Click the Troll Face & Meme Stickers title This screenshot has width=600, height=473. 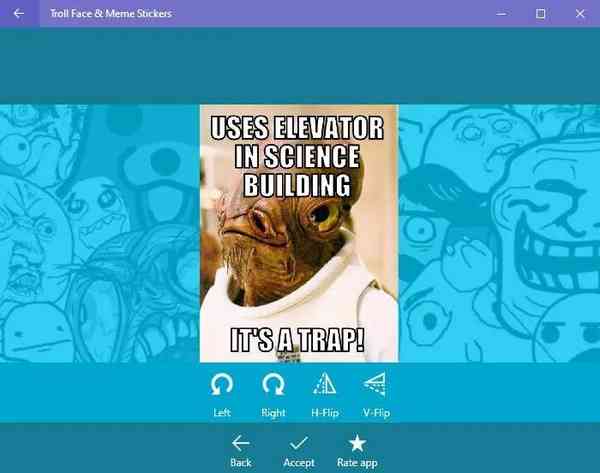[x=111, y=13]
